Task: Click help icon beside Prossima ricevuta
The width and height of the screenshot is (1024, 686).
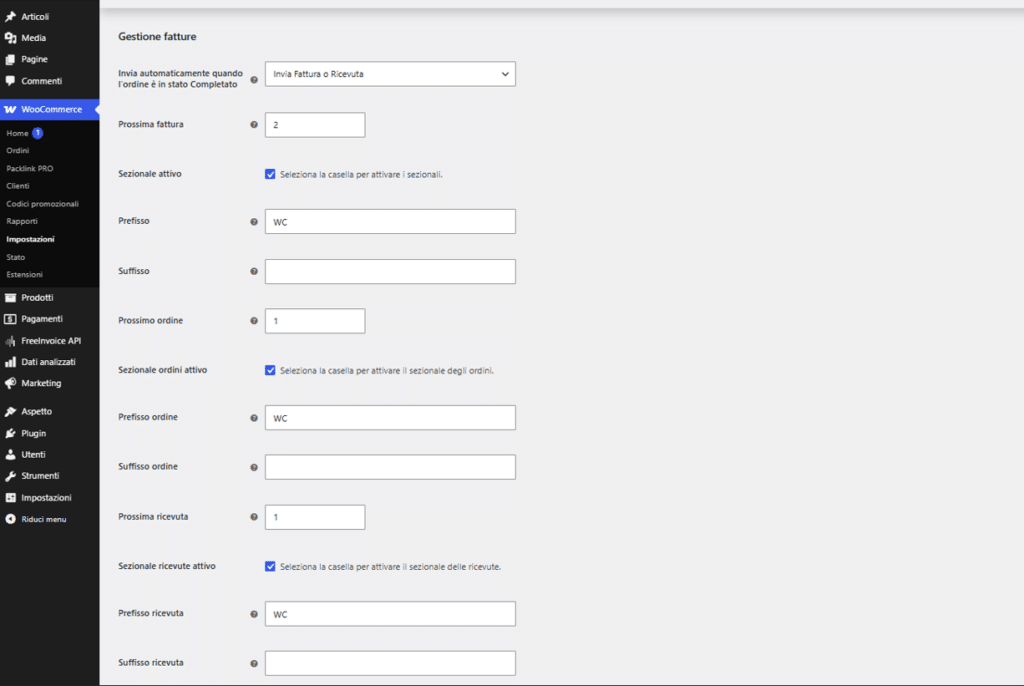Action: pyautogui.click(x=254, y=517)
